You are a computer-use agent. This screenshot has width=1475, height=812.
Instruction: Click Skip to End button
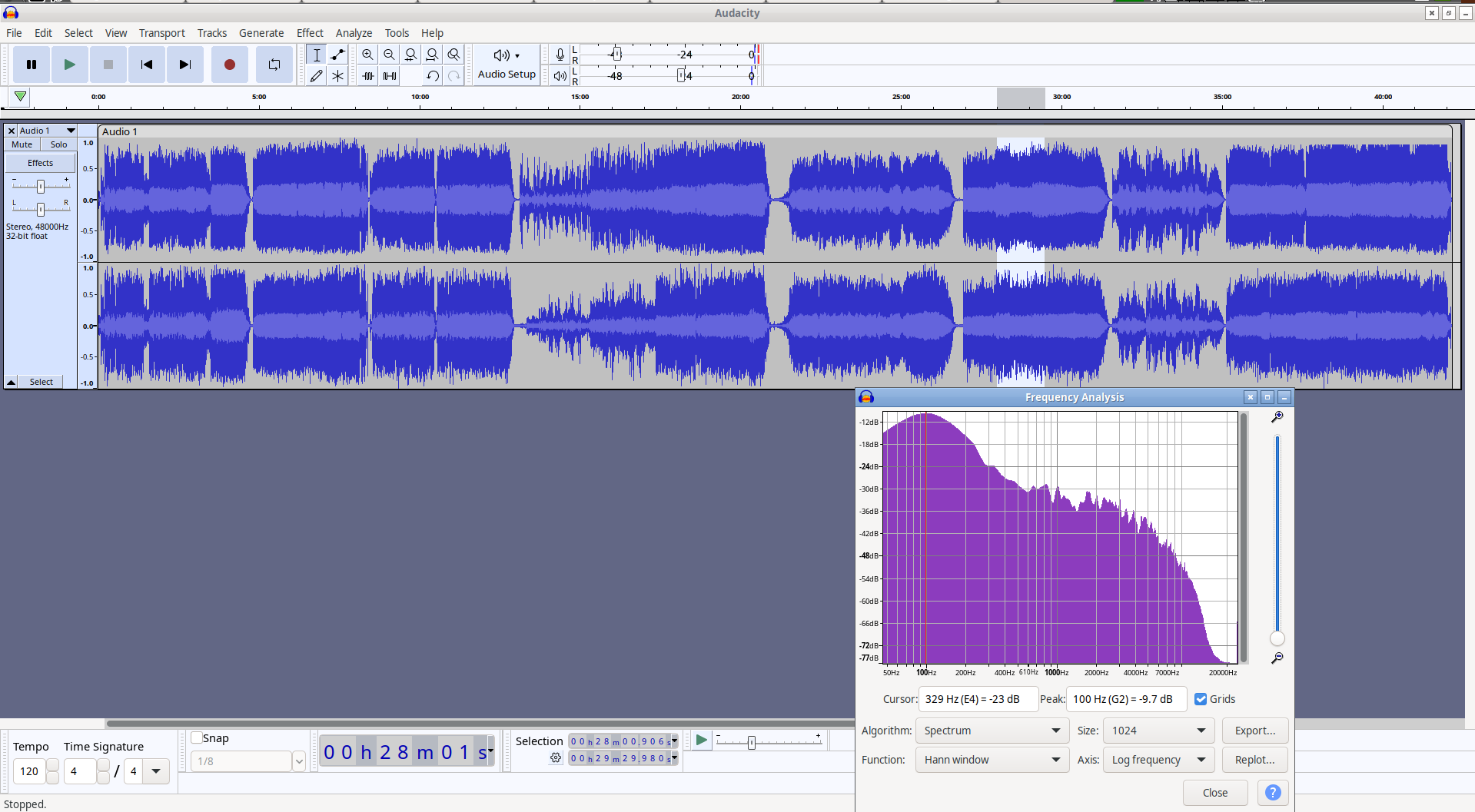click(184, 65)
